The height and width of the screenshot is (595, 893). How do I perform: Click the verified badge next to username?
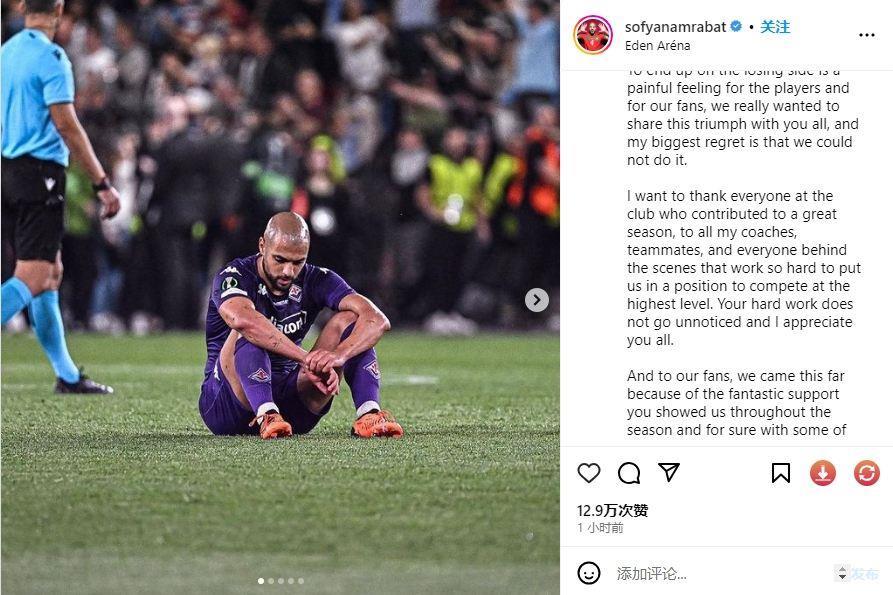pos(736,26)
